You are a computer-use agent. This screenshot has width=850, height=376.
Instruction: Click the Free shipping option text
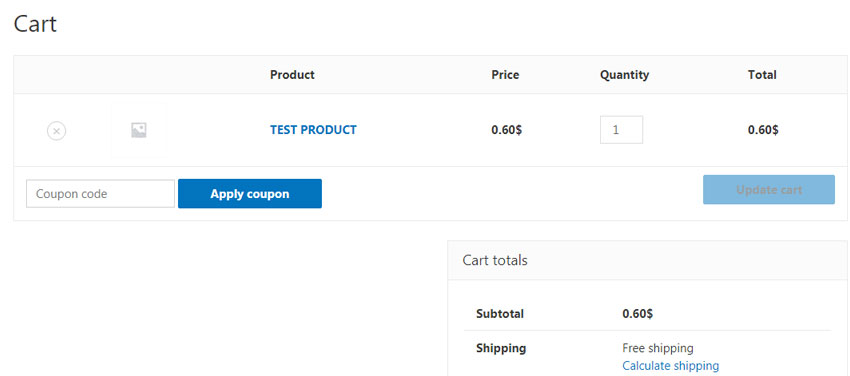point(658,348)
